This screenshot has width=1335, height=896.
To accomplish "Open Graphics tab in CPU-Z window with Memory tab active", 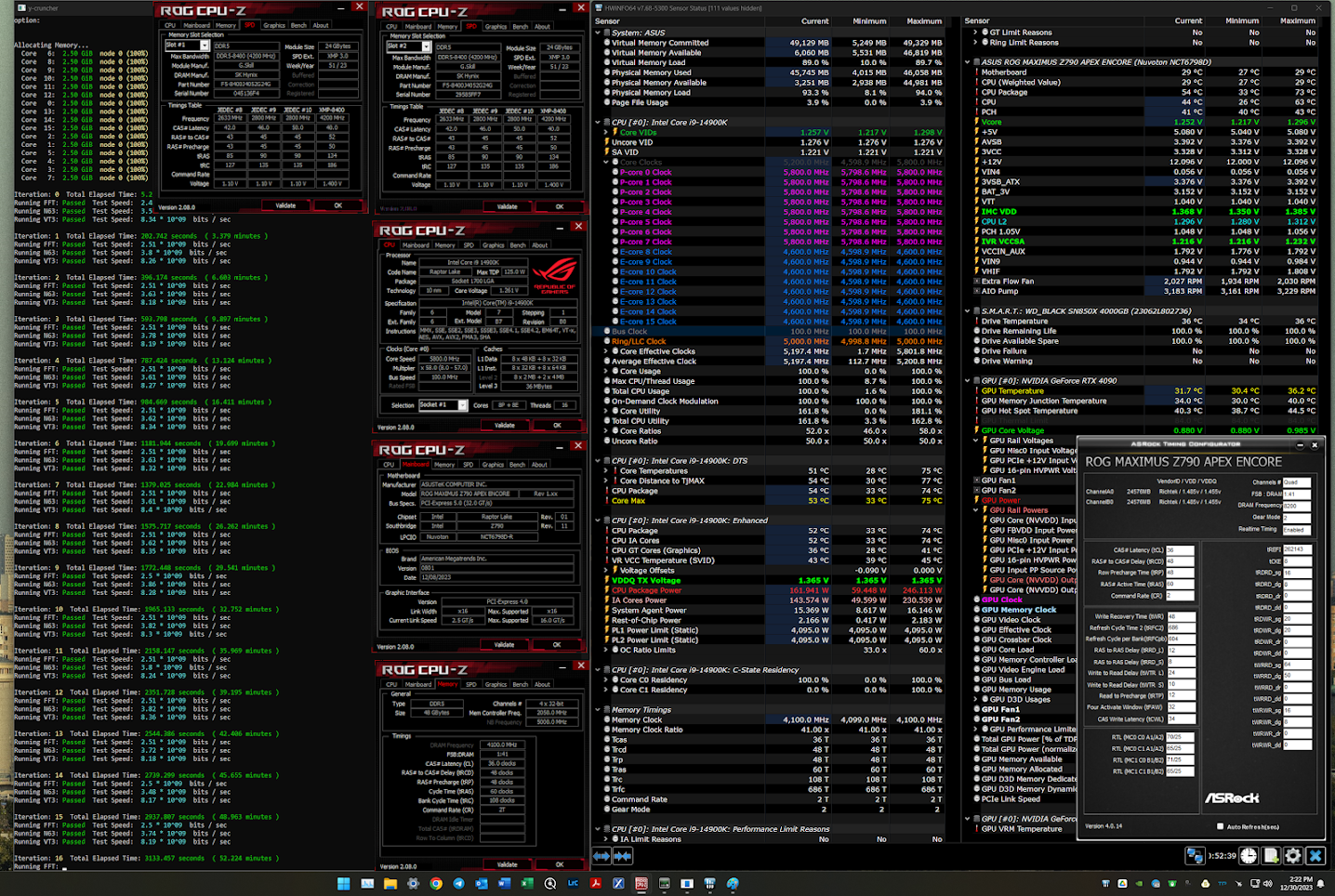I will pos(496,684).
